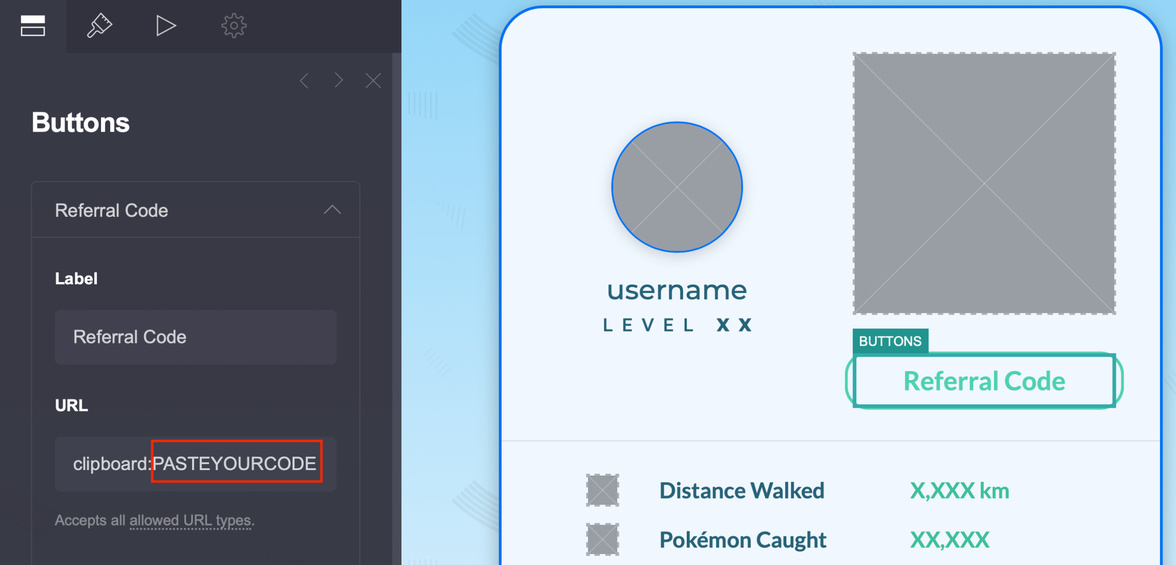Image resolution: width=1176 pixels, height=565 pixels.
Task: Click the BUTTONS element tag label
Action: pos(890,341)
